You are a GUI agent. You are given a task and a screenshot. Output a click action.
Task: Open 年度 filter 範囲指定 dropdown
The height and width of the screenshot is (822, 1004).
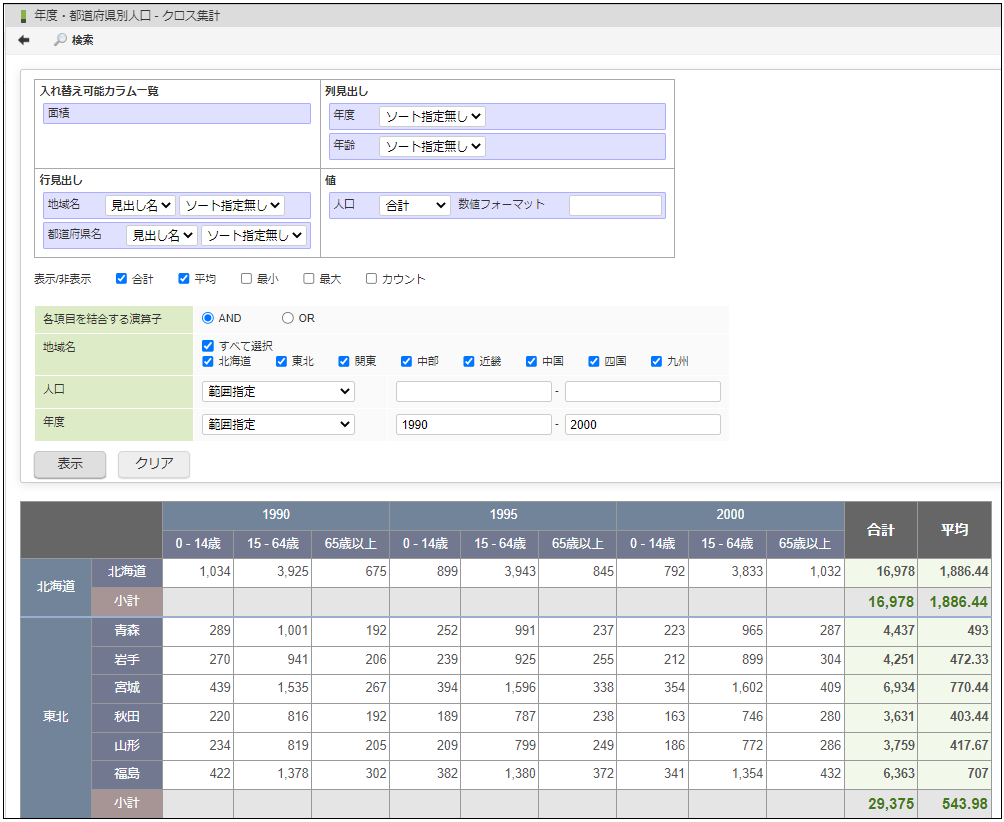point(279,424)
